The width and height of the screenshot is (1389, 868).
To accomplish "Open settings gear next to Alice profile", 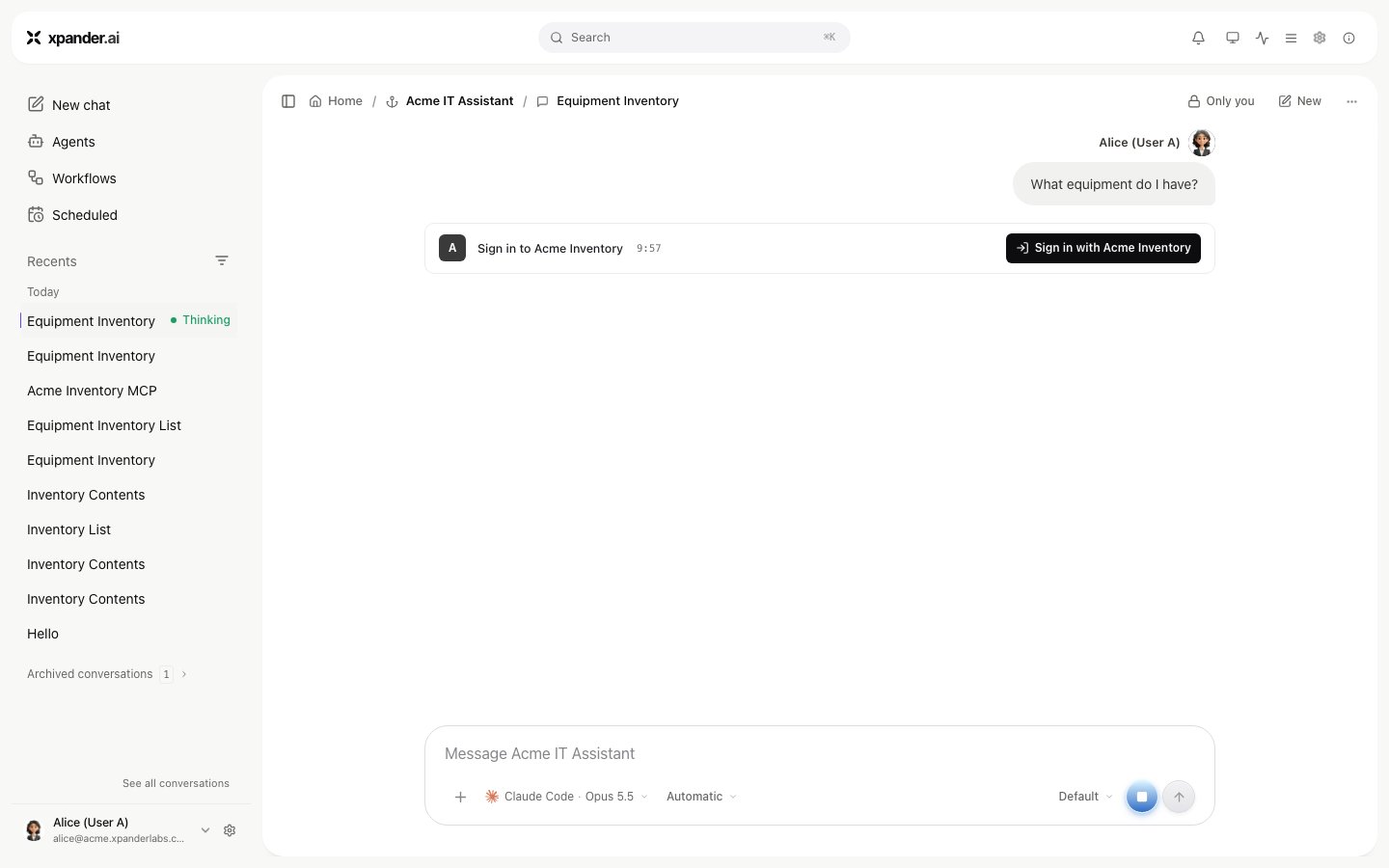I will click(230, 830).
